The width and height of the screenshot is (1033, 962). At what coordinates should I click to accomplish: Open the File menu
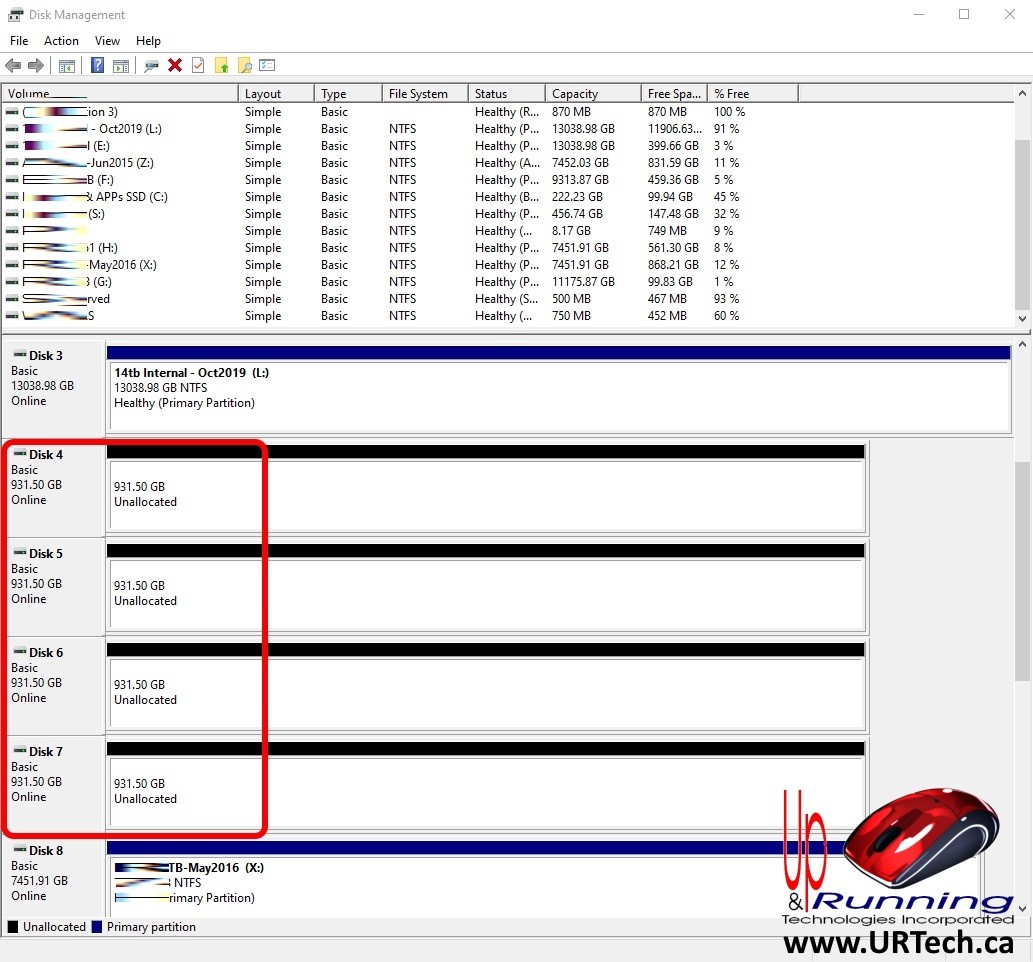coord(19,41)
